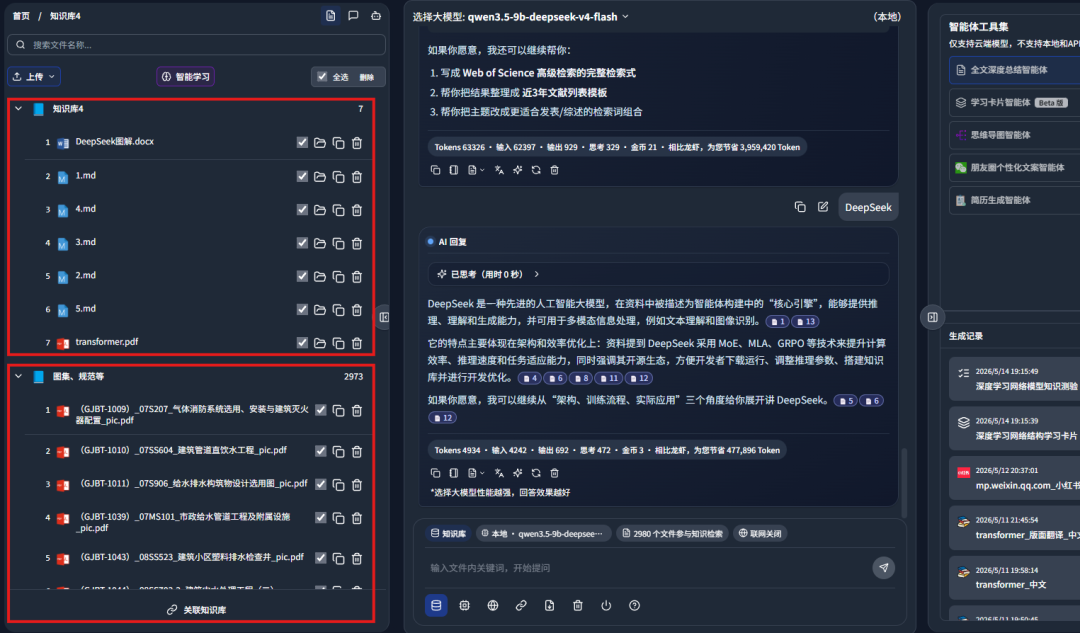The height and width of the screenshot is (633, 1080).
Task: Open export dropdown under the latest AI reply (Tokens 4934)
Action: tap(476, 473)
